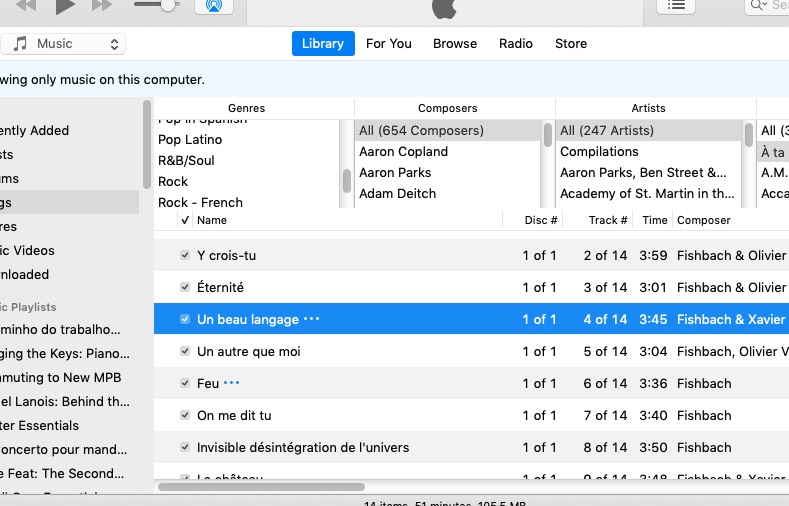This screenshot has height=506, width=789.
Task: Click the 3:59 time of Y crois-tu
Action: coord(653,256)
